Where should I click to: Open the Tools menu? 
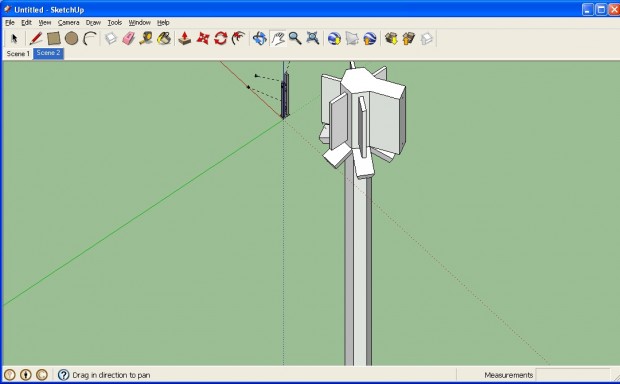(115, 23)
